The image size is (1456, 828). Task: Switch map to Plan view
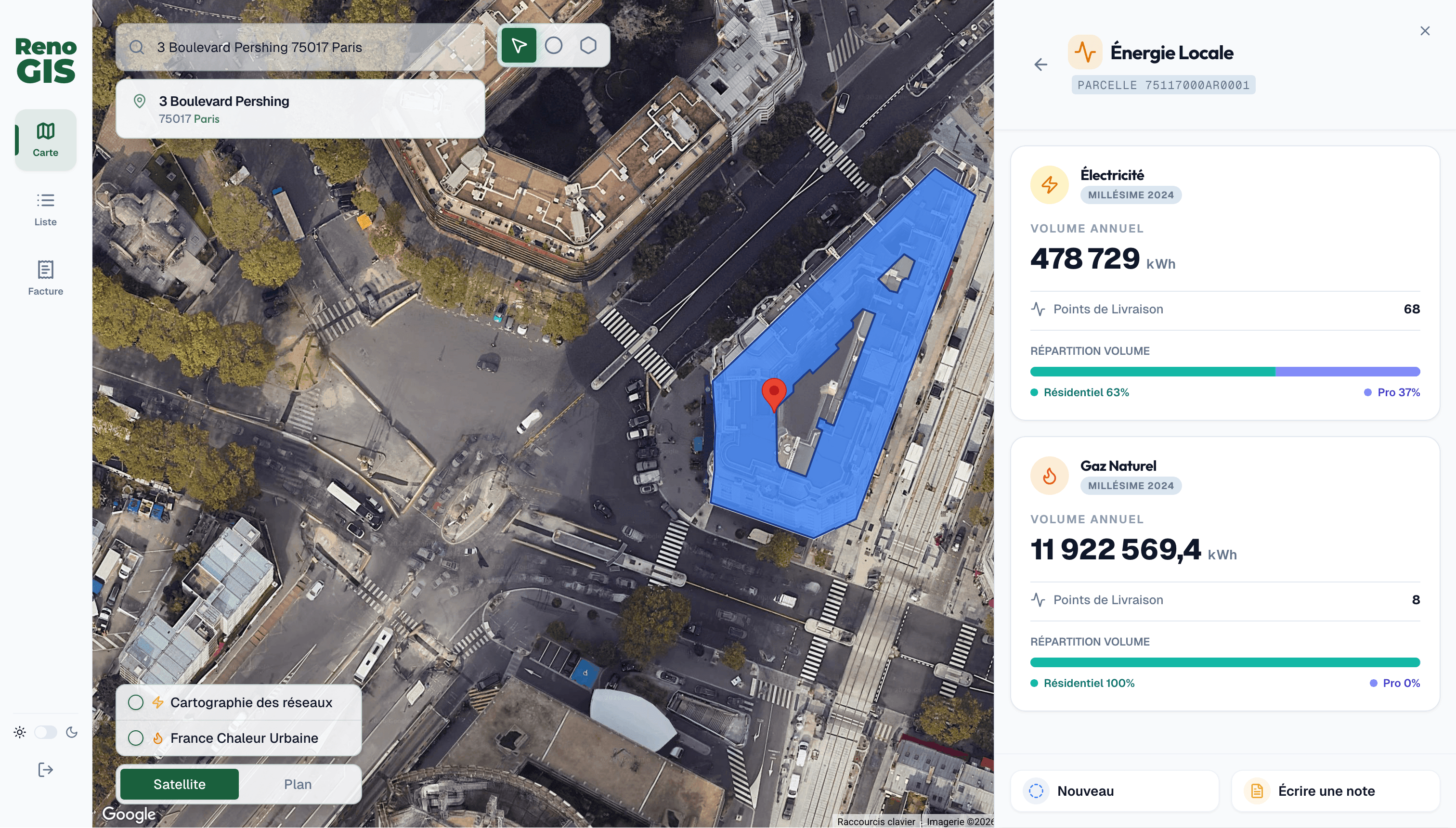[298, 784]
